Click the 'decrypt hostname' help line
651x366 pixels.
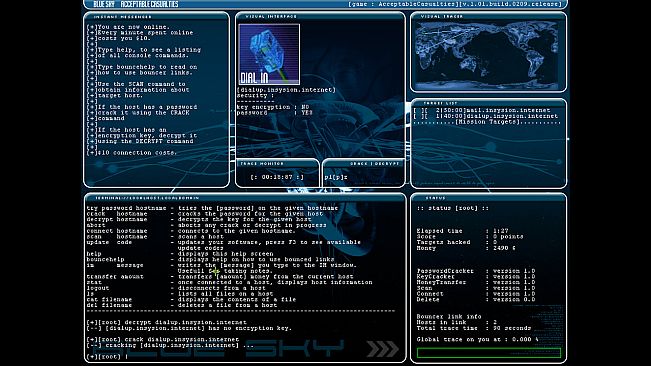click(x=199, y=220)
